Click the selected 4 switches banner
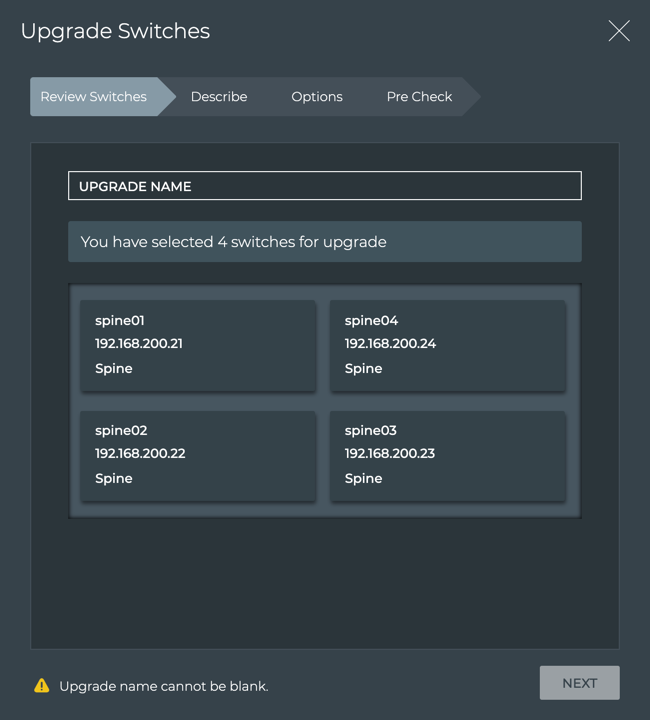 [x=324, y=242]
